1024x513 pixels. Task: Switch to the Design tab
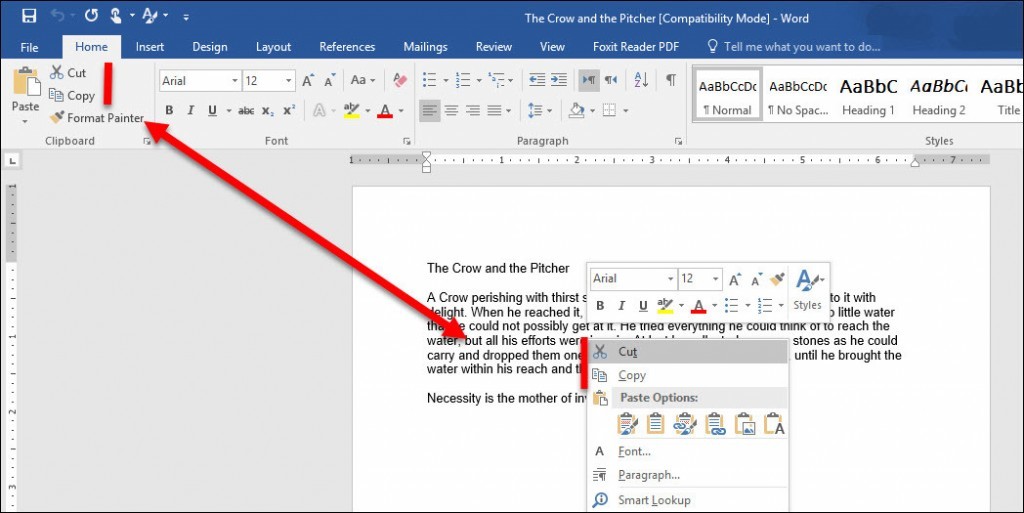pyautogui.click(x=210, y=47)
